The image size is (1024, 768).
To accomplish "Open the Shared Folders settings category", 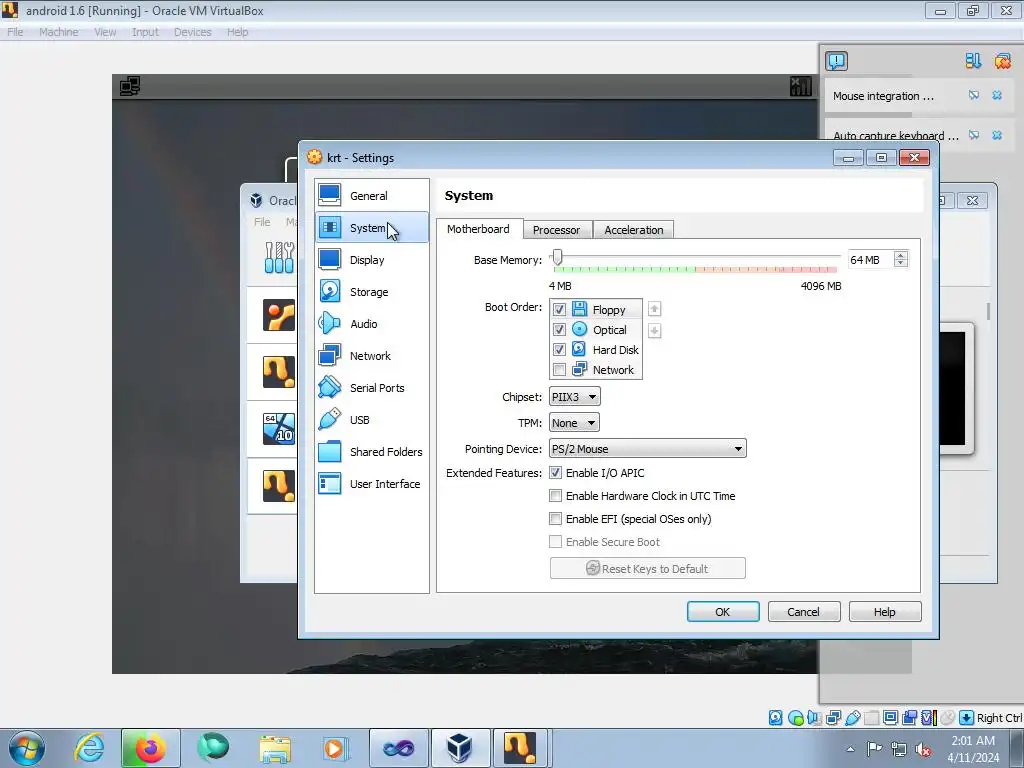I will pos(371,451).
